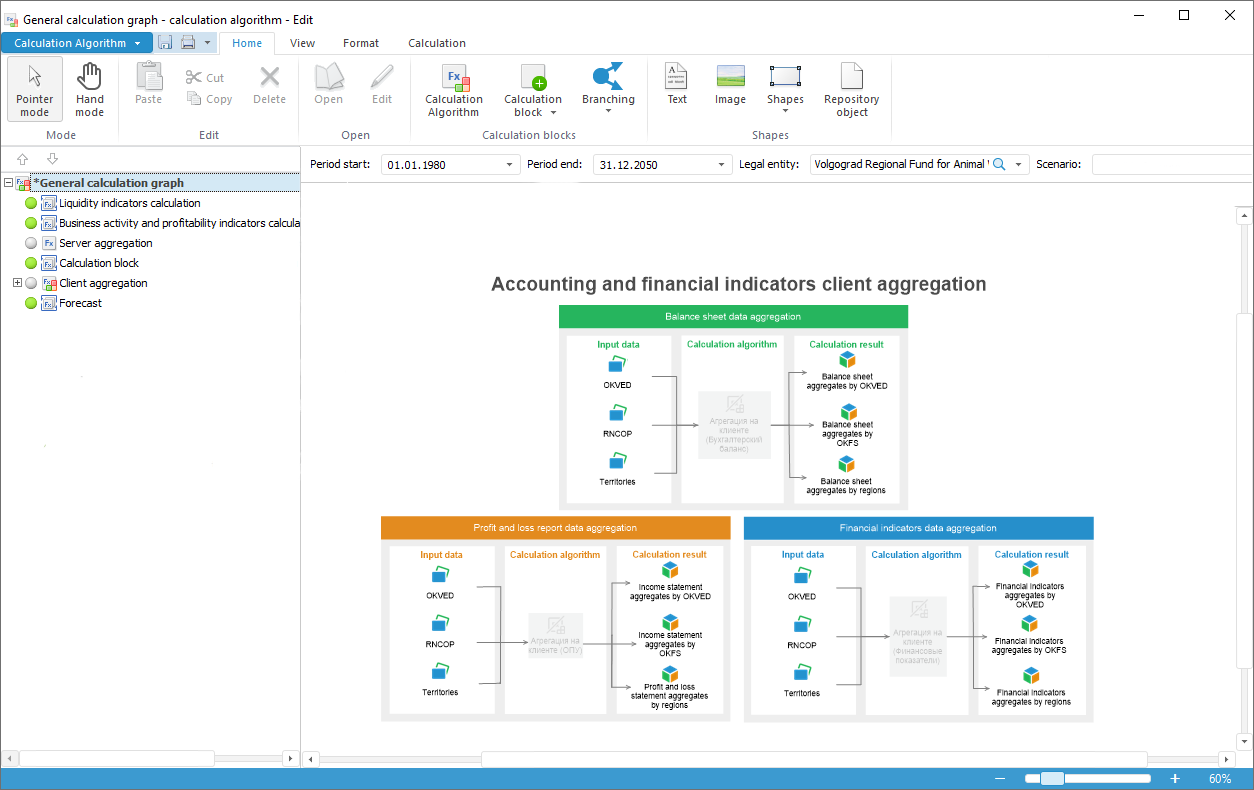The width and height of the screenshot is (1254, 790).
Task: Open quick access toolbar dropdown arrow
Action: (x=207, y=42)
